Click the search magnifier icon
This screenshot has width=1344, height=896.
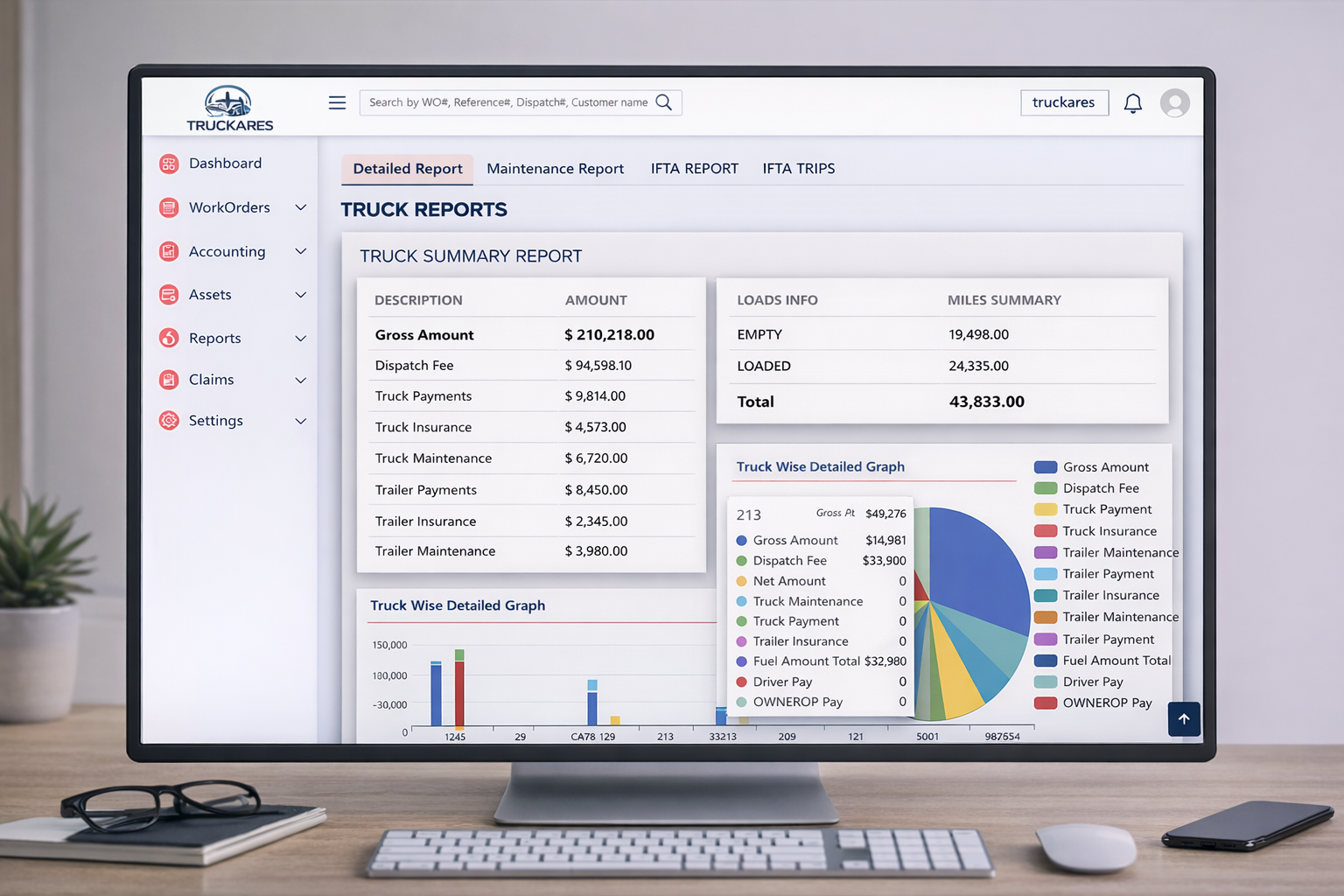[x=663, y=102]
